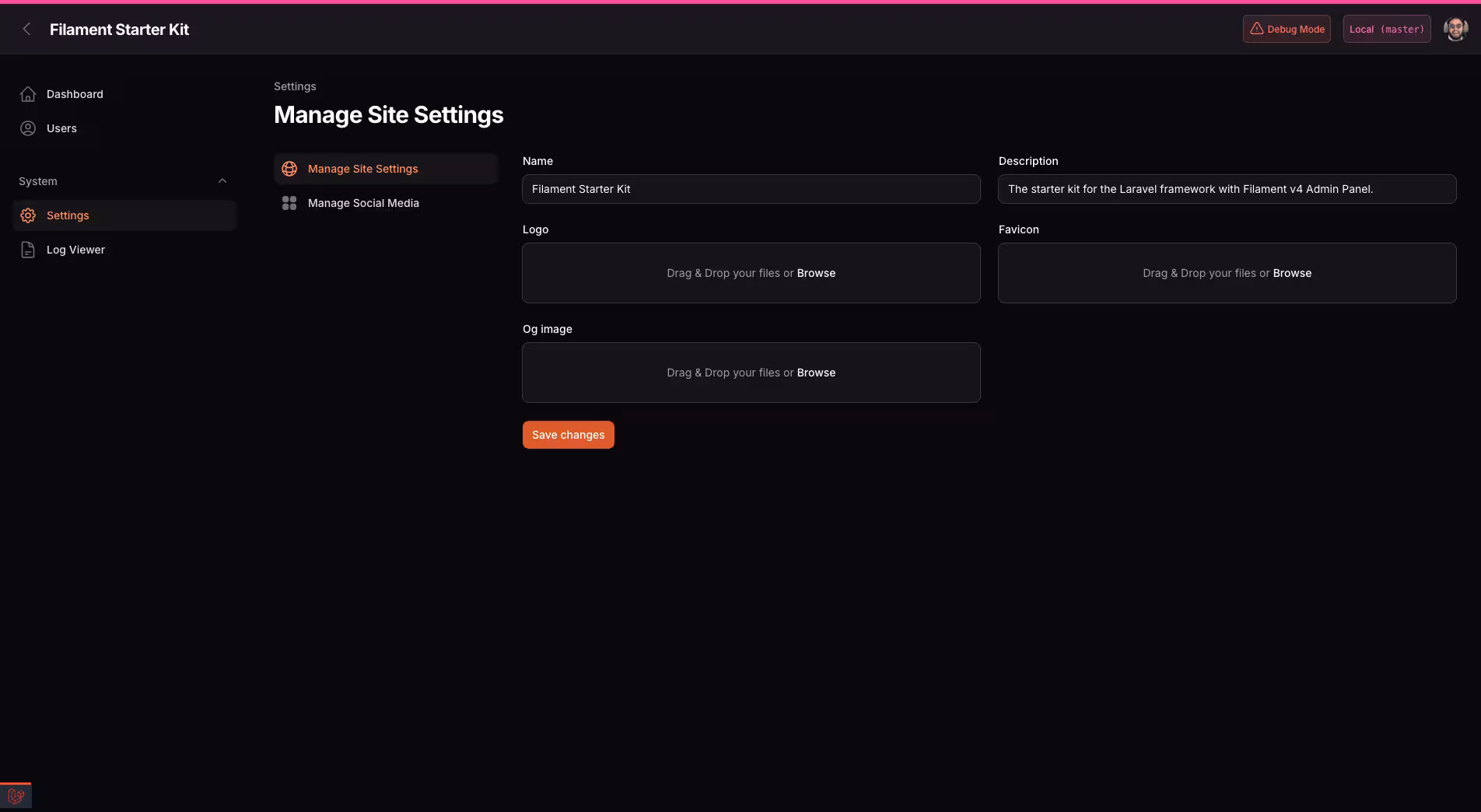Click the Description field label

(1028, 161)
